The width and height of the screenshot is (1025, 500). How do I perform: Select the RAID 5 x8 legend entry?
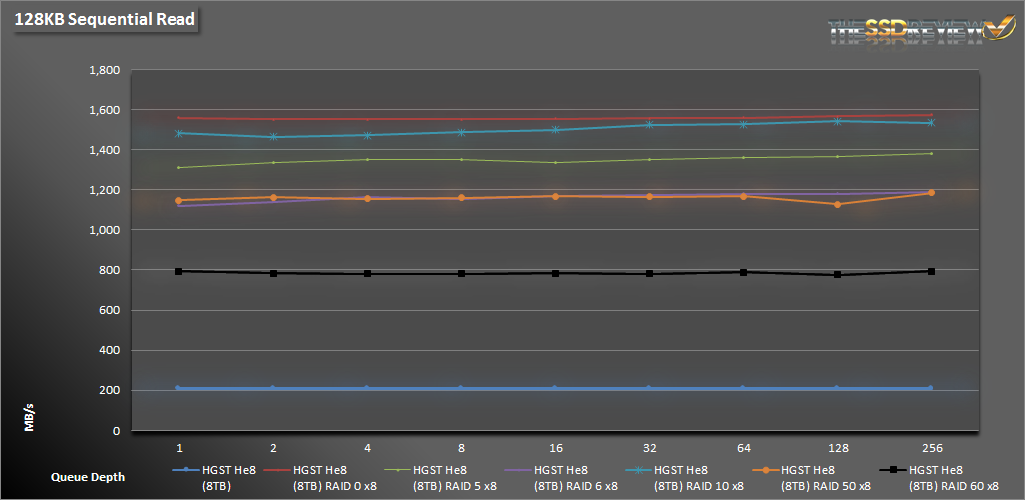point(443,477)
